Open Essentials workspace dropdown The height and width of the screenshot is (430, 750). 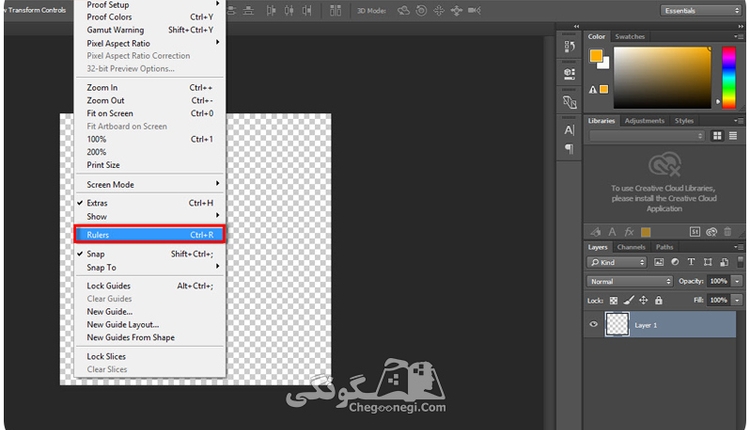(701, 11)
